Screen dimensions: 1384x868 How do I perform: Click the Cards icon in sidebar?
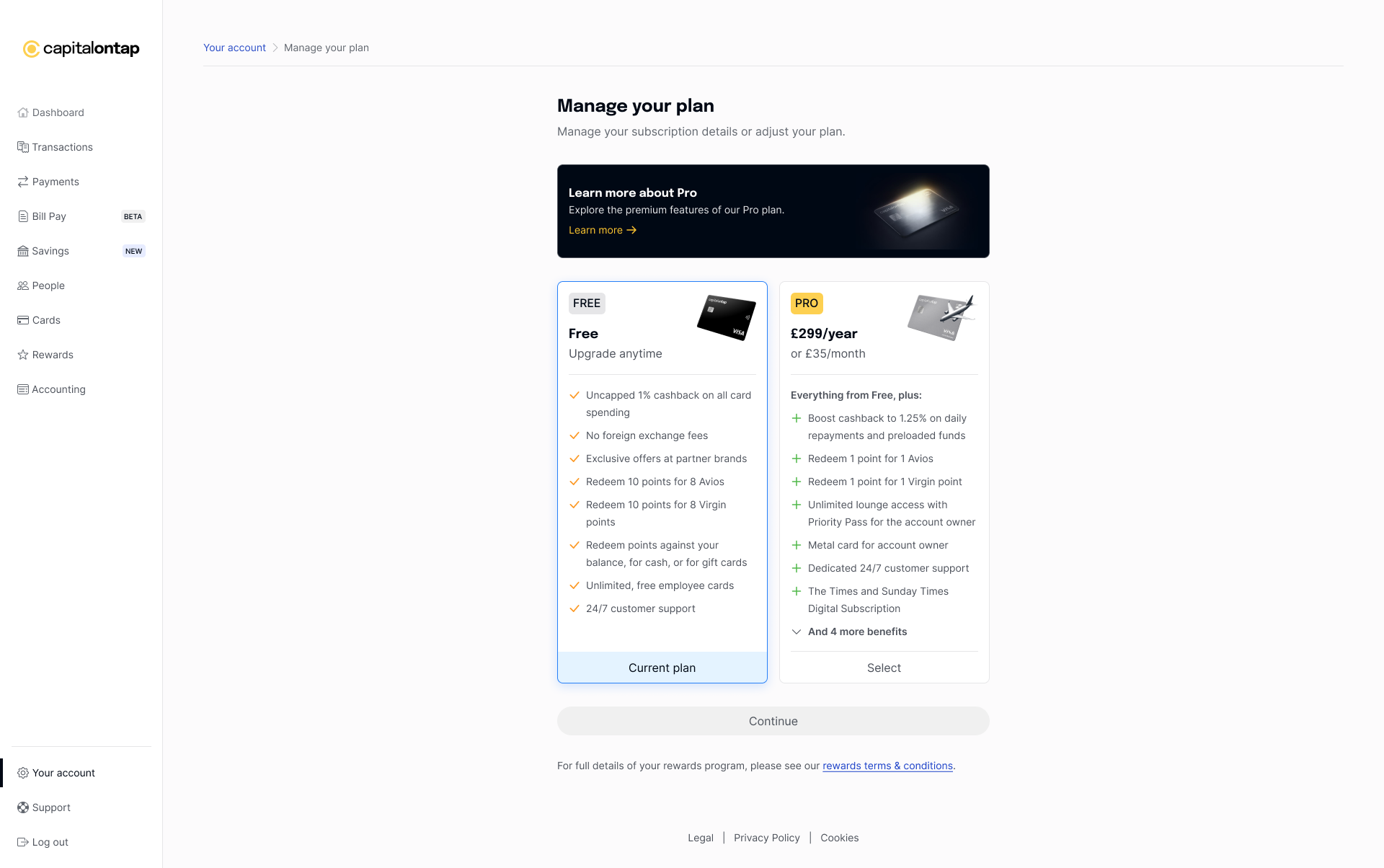(23, 320)
